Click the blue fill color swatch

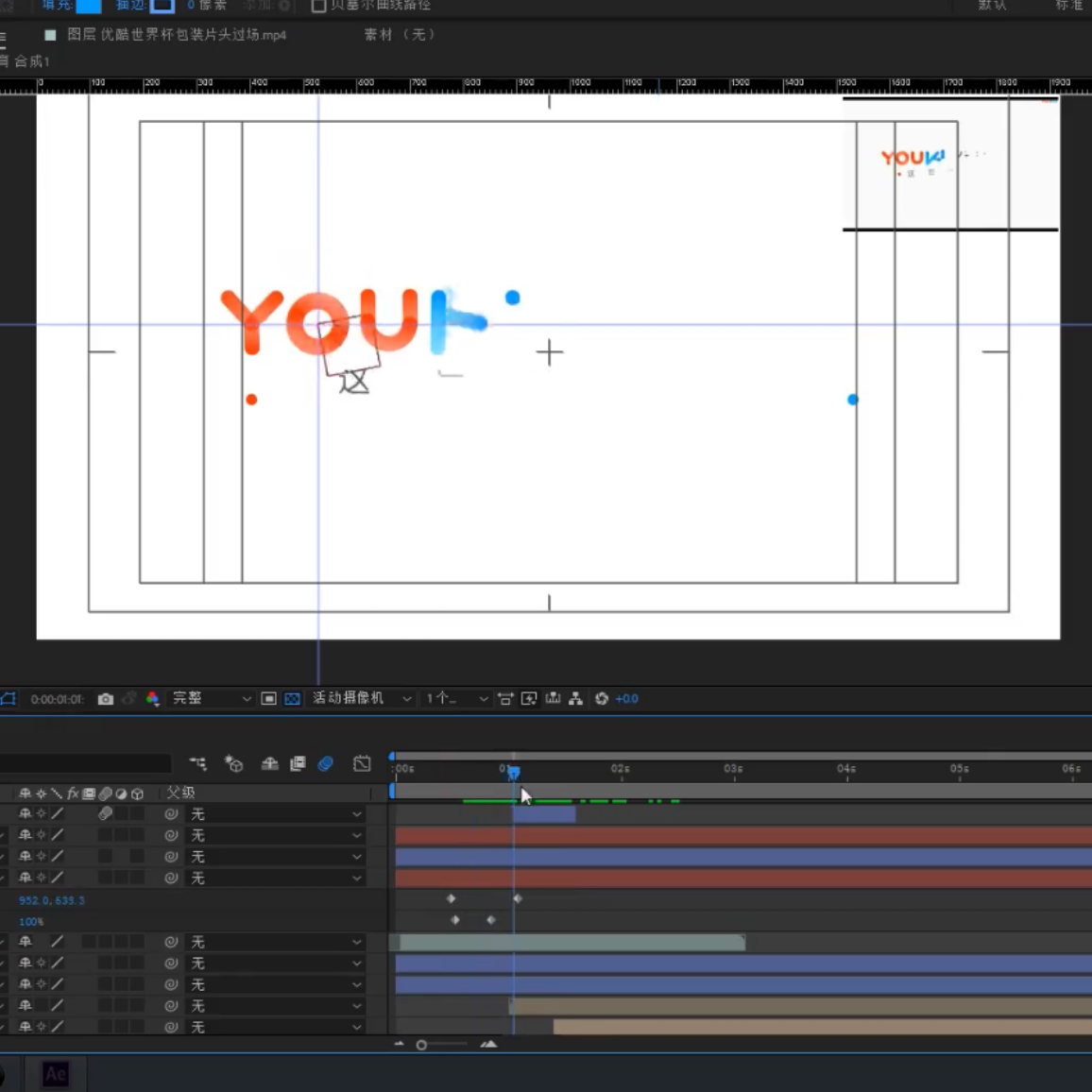click(89, 6)
